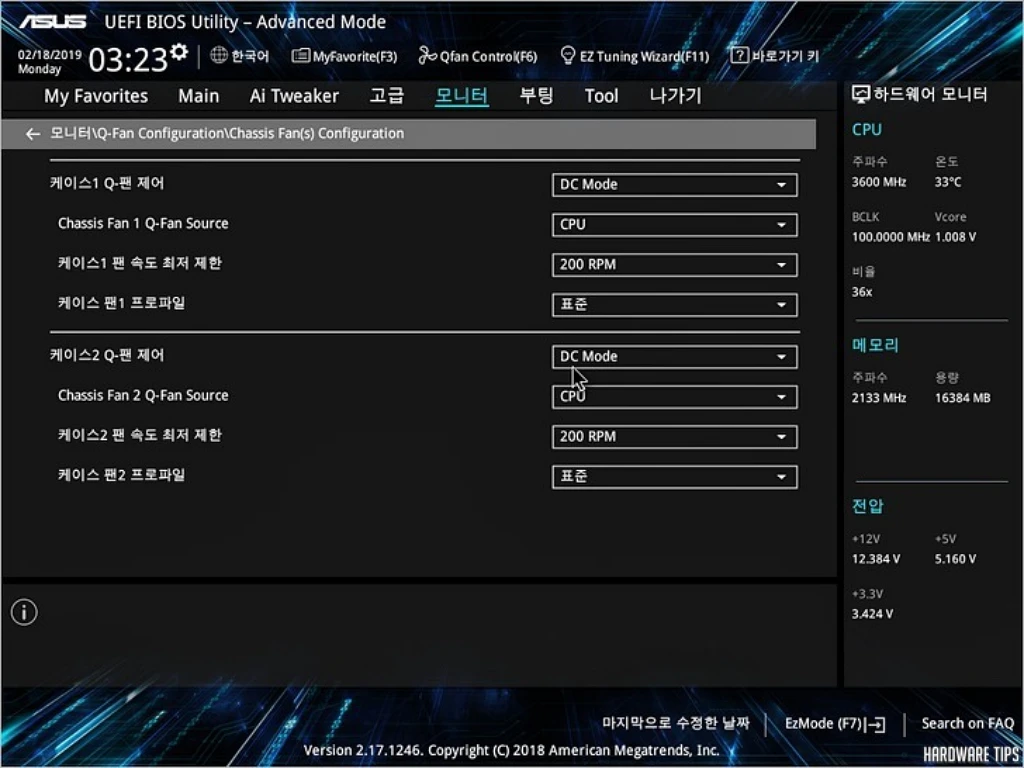Click the ASUS logo

click(52, 22)
